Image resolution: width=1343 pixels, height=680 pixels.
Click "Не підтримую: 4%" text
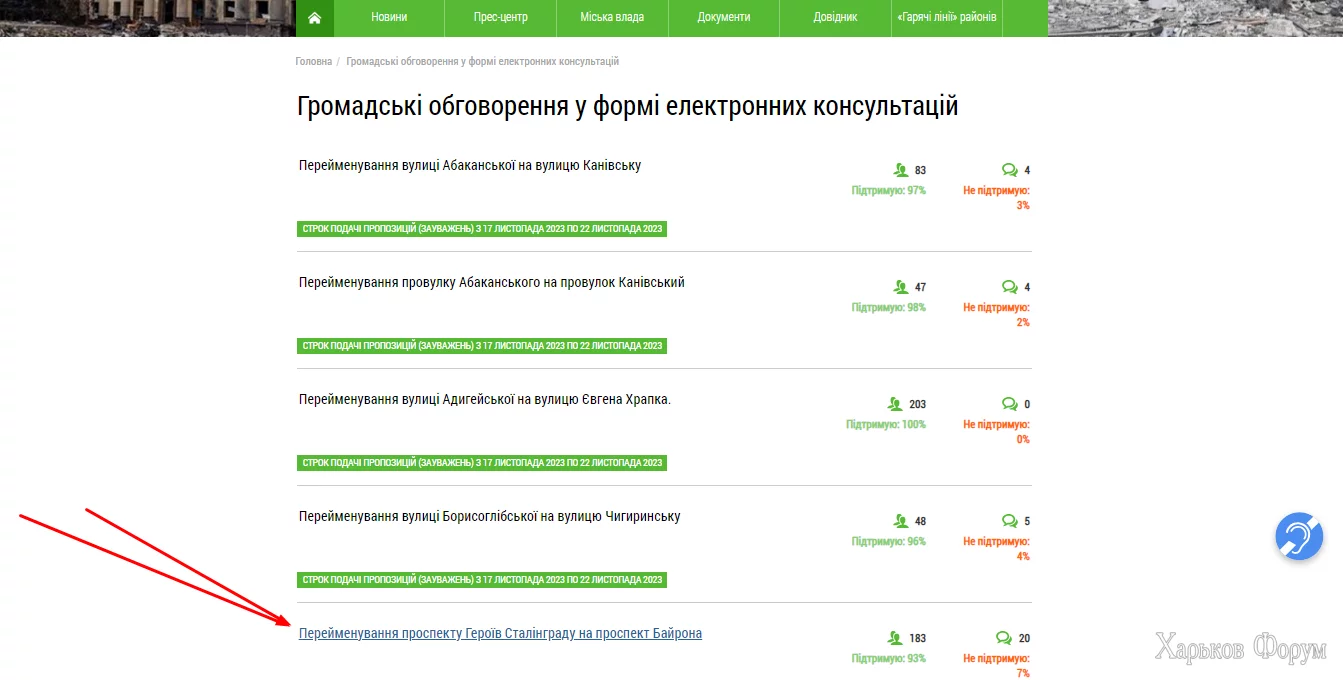[x=996, y=548]
